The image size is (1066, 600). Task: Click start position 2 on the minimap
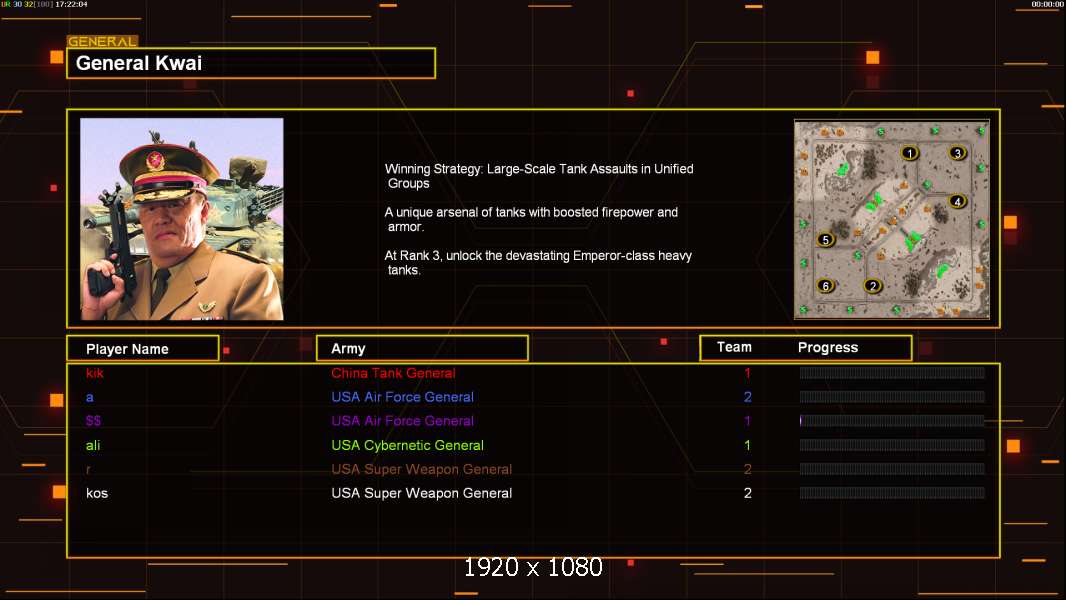pos(873,286)
